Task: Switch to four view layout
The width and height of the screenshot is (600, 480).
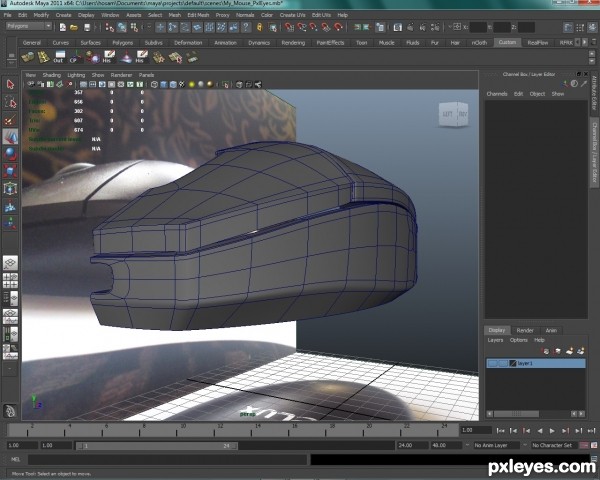Action: [10, 280]
